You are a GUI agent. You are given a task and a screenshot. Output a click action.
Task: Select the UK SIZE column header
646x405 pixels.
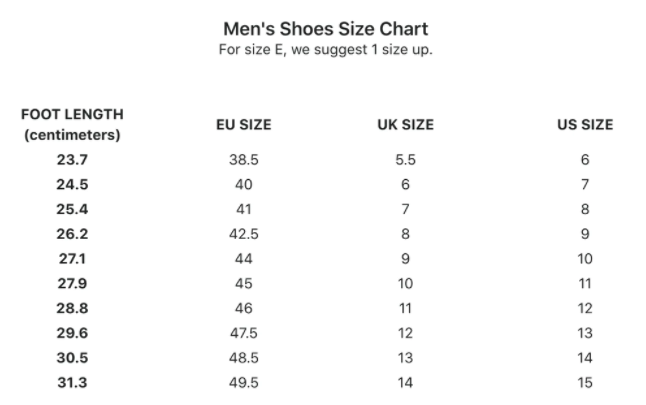click(405, 124)
